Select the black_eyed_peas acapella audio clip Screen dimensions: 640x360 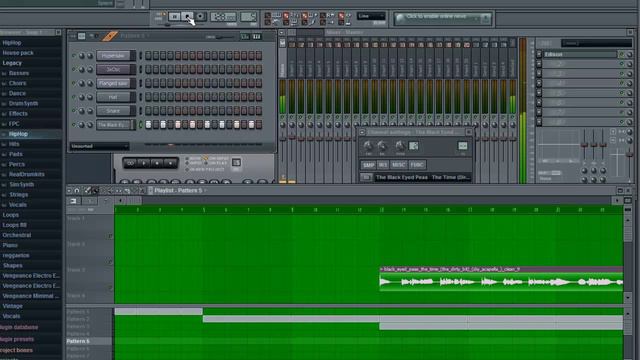point(501,280)
